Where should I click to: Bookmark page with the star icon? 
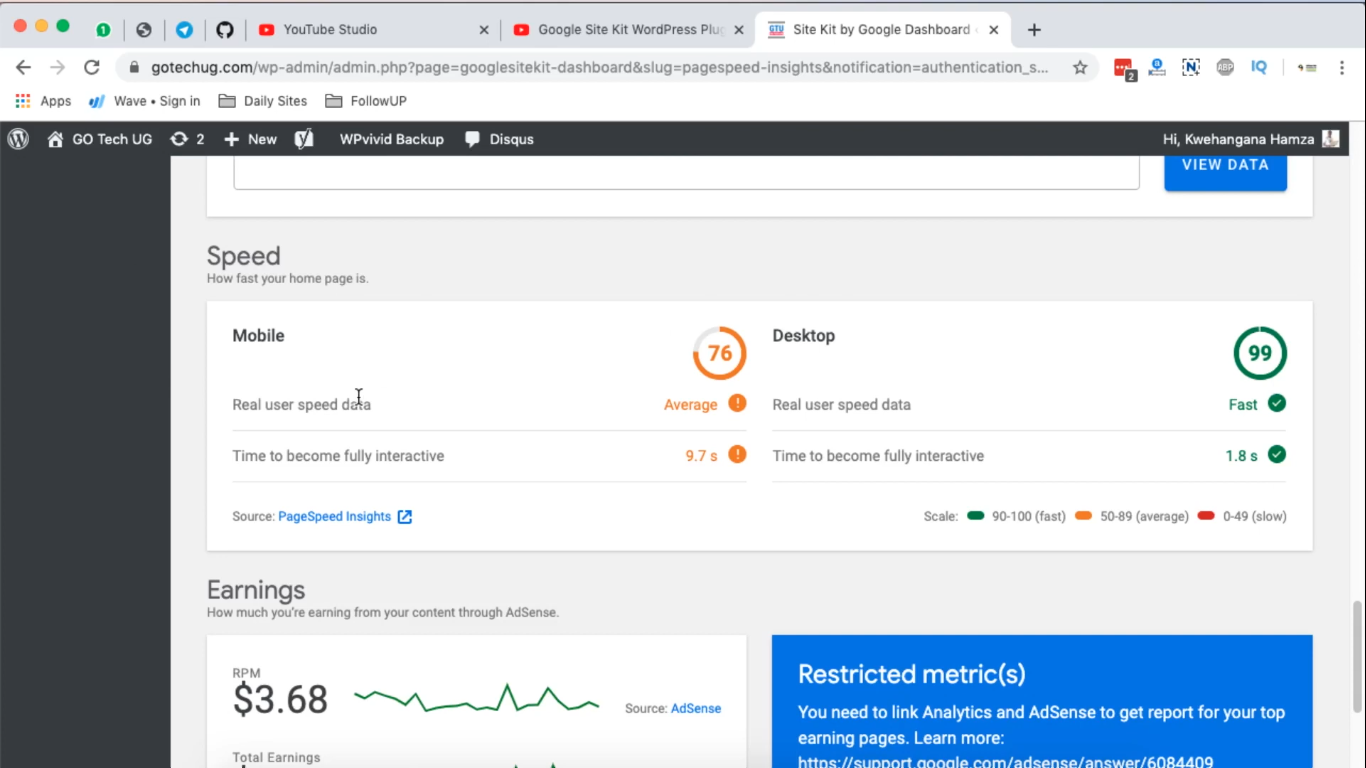pyautogui.click(x=1080, y=67)
